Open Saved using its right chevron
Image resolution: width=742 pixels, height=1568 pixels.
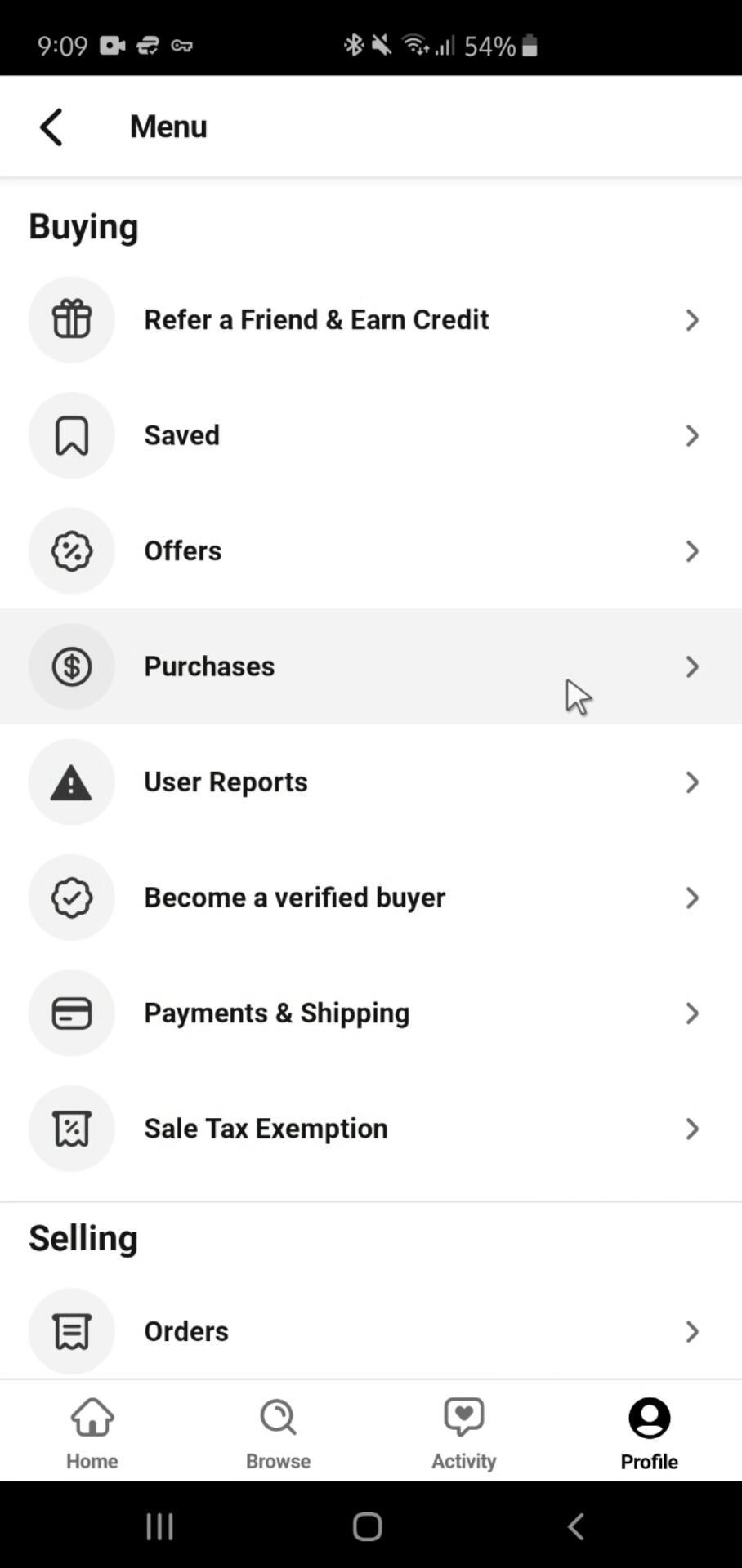[x=692, y=435]
